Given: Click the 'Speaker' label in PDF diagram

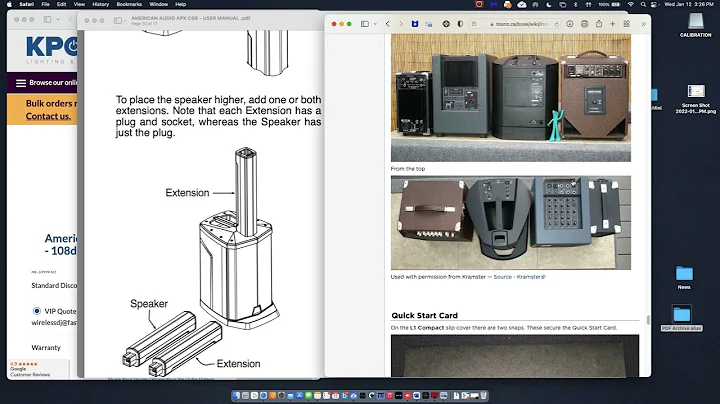Looking at the screenshot, I should (x=149, y=303).
